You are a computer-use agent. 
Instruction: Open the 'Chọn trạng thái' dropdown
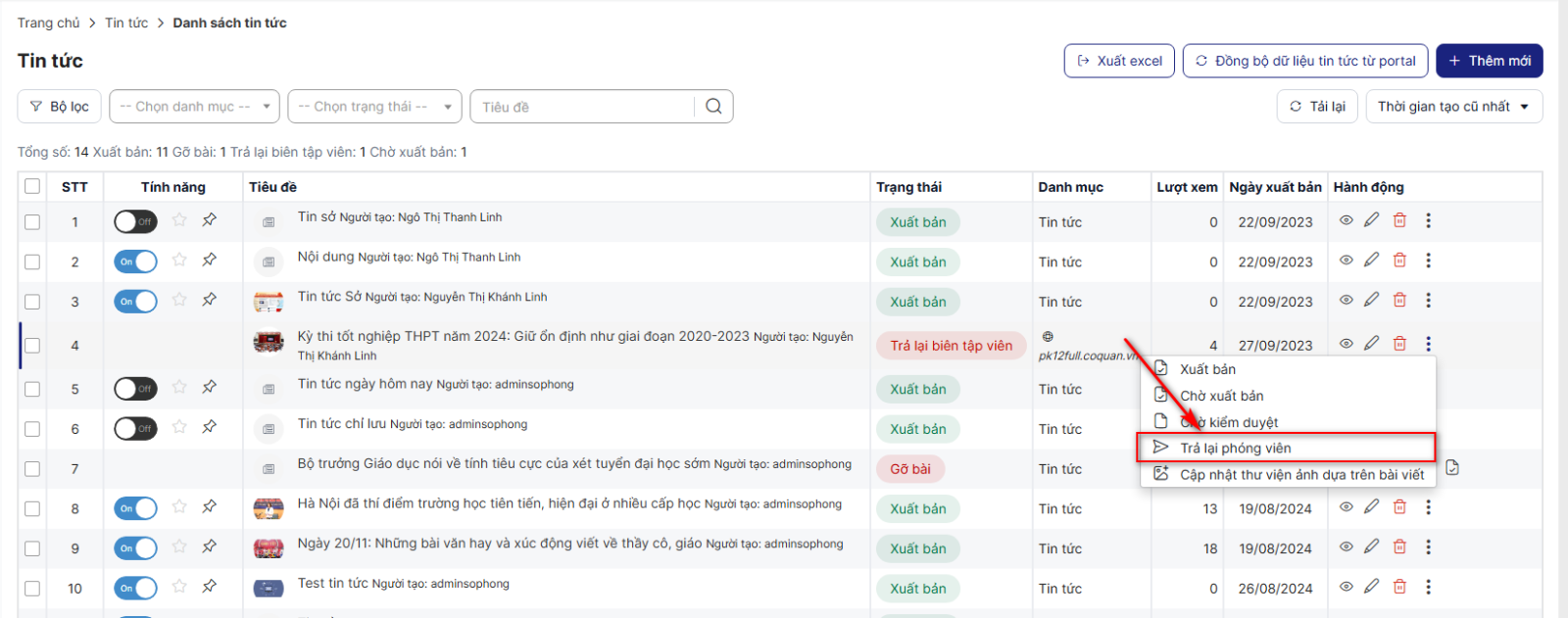tap(373, 107)
